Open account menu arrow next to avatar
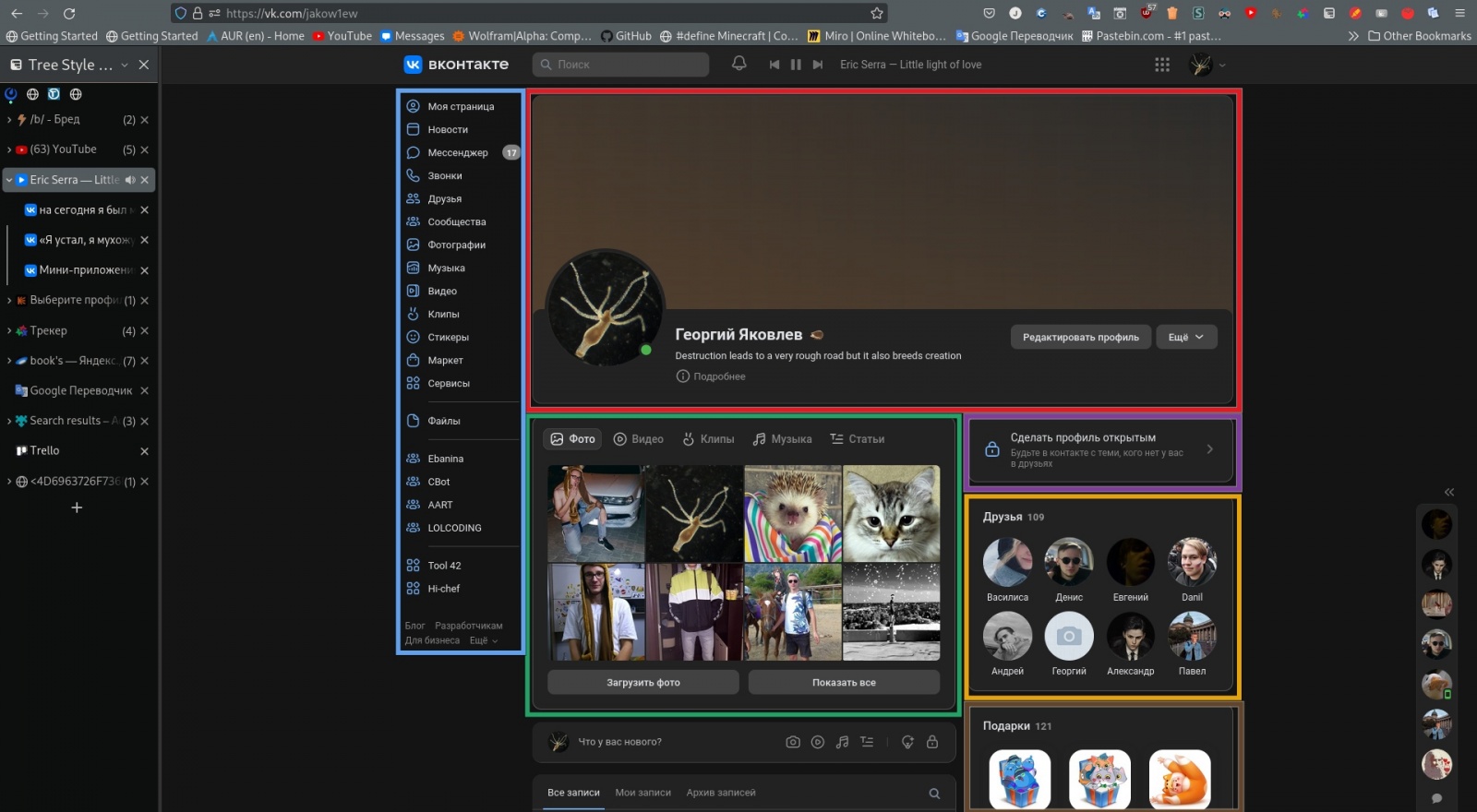The height and width of the screenshot is (812, 1477). click(x=1222, y=66)
